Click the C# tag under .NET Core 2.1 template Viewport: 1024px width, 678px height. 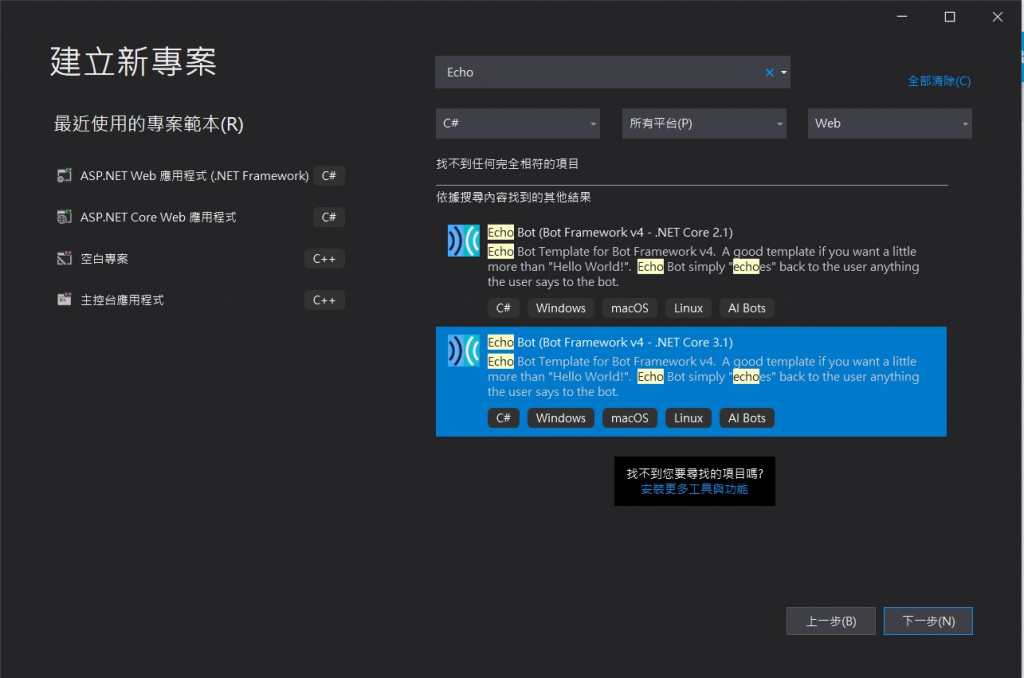[503, 308]
